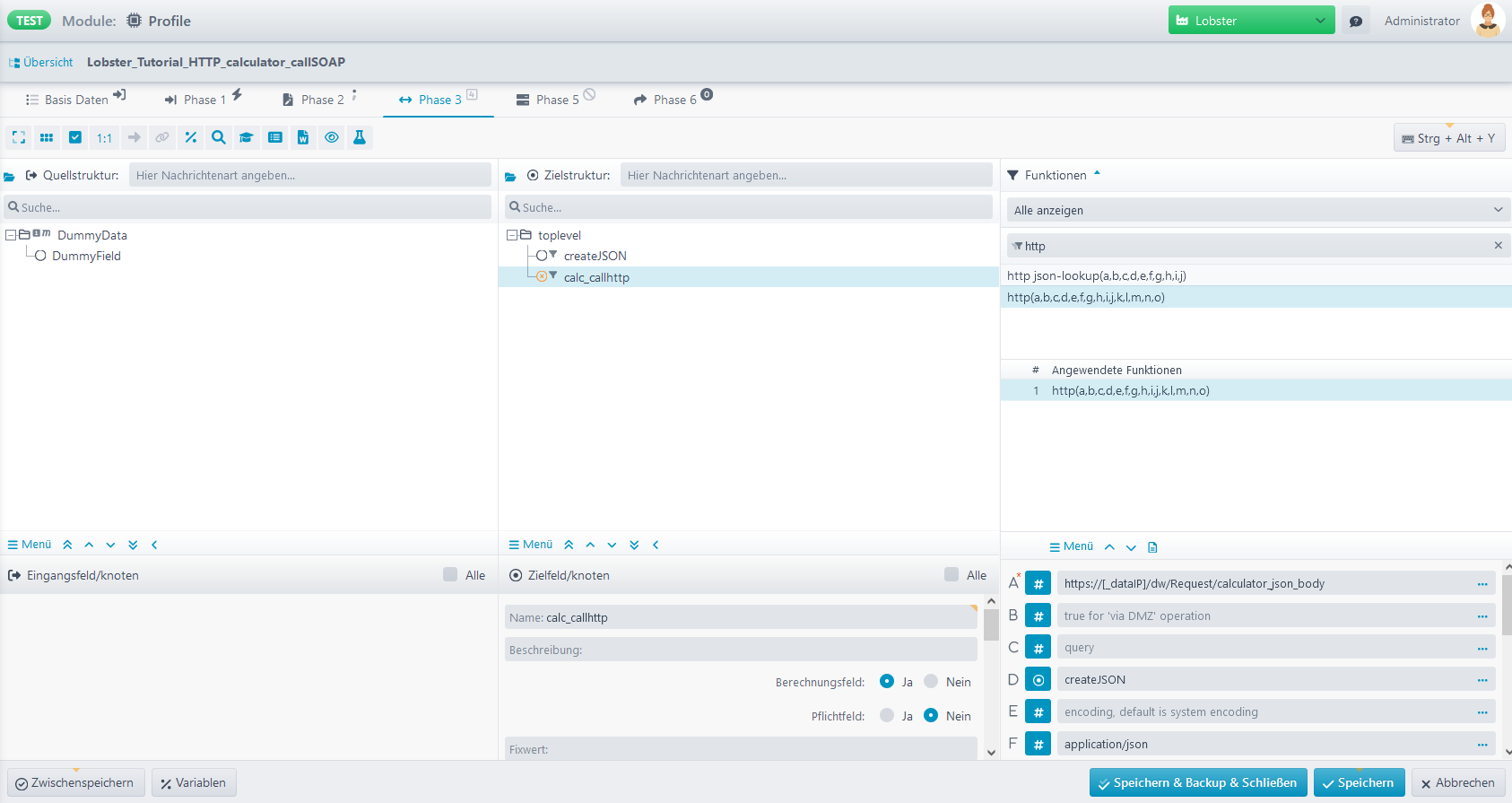The height and width of the screenshot is (803, 1512).
Task: Check the Alle box for Zielfeld/knoten
Action: pos(952,575)
